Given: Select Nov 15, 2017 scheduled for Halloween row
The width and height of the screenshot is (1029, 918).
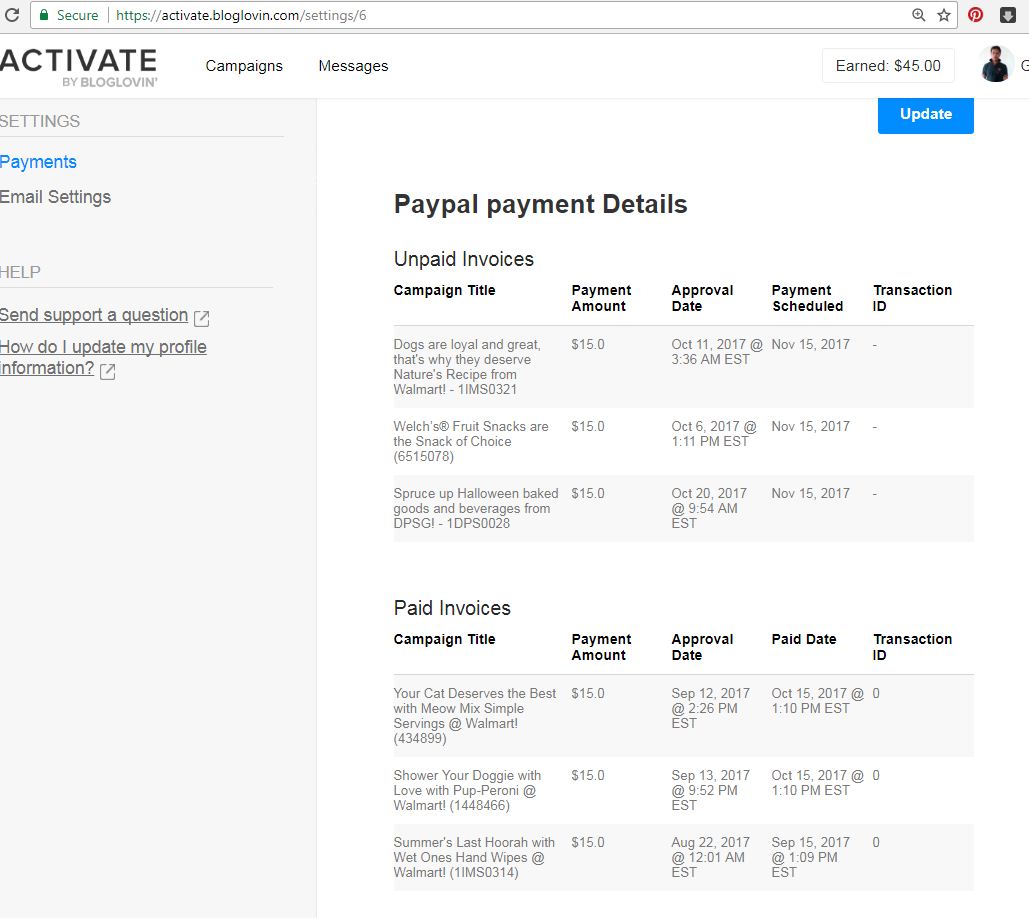Looking at the screenshot, I should 810,493.
